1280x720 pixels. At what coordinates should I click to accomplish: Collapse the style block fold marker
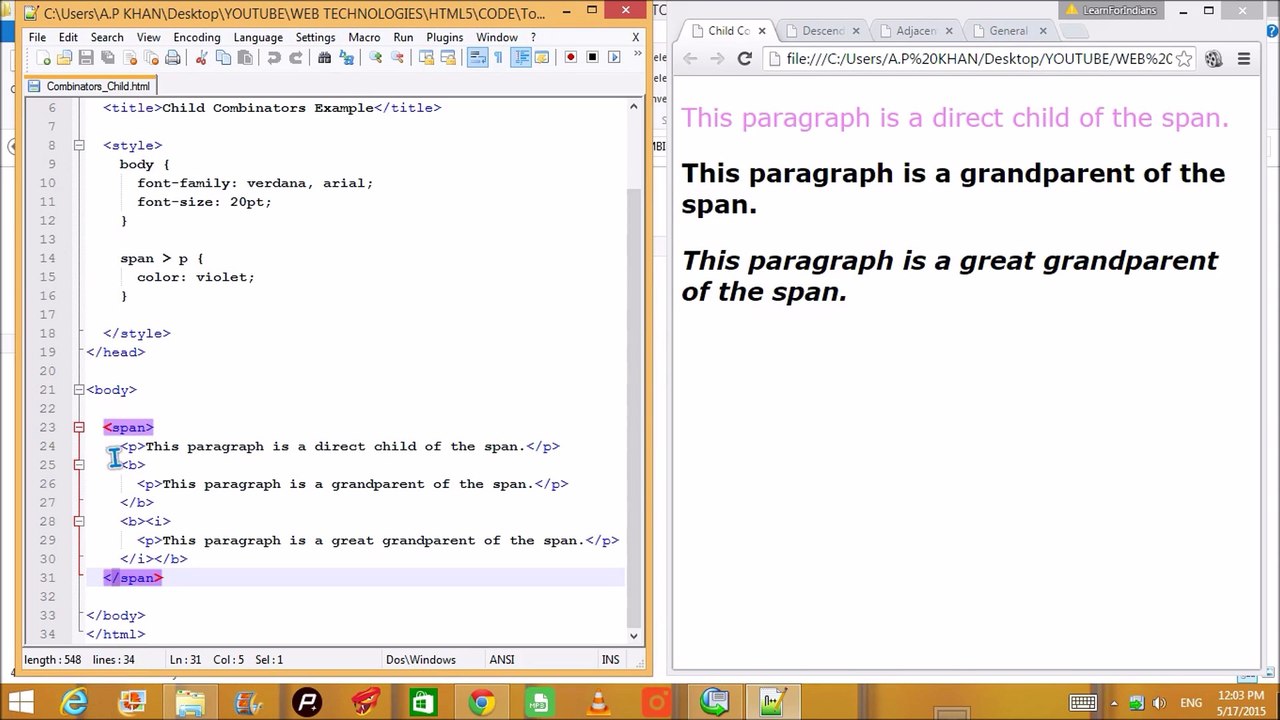(x=79, y=145)
